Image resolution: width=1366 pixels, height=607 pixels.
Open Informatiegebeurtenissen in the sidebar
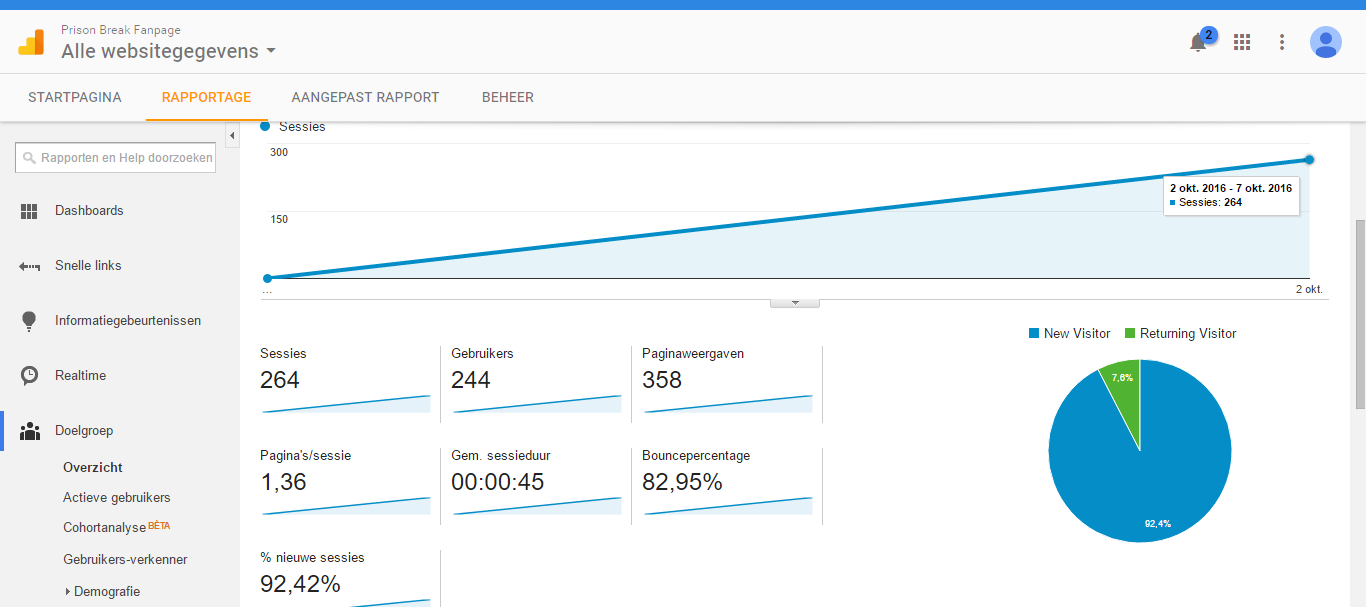click(128, 321)
